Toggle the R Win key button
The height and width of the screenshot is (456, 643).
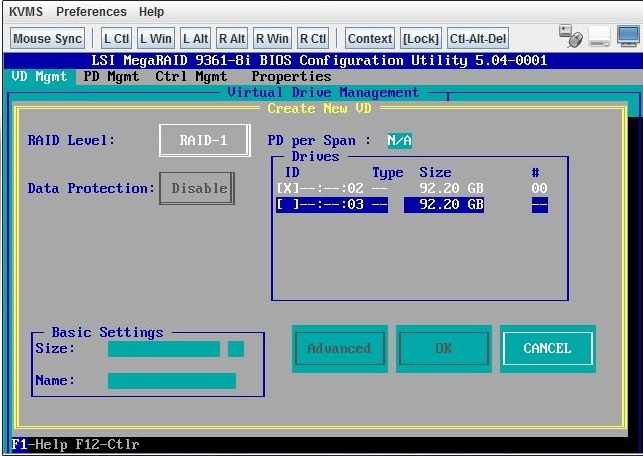point(272,38)
